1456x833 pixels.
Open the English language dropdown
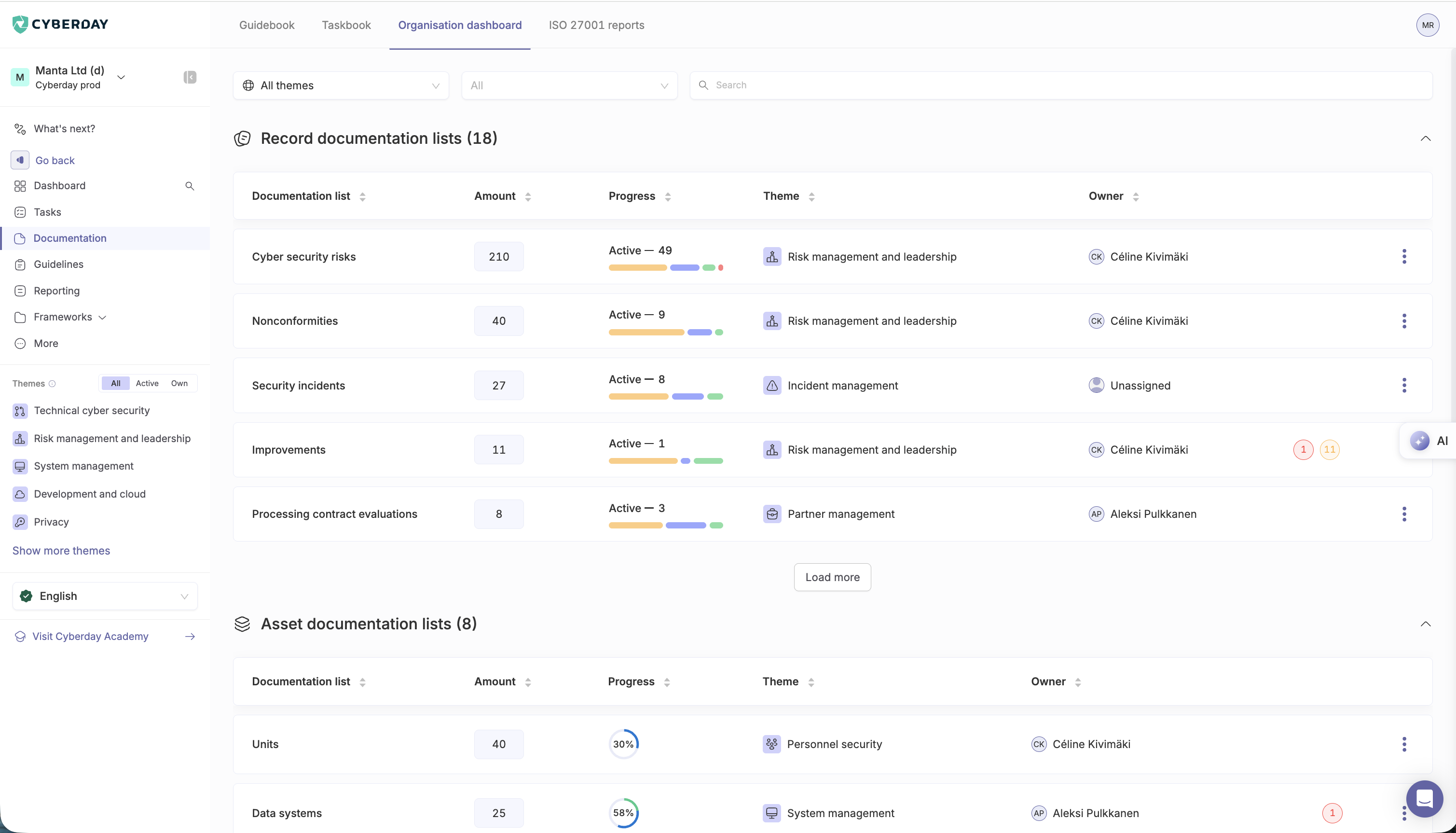(x=105, y=596)
